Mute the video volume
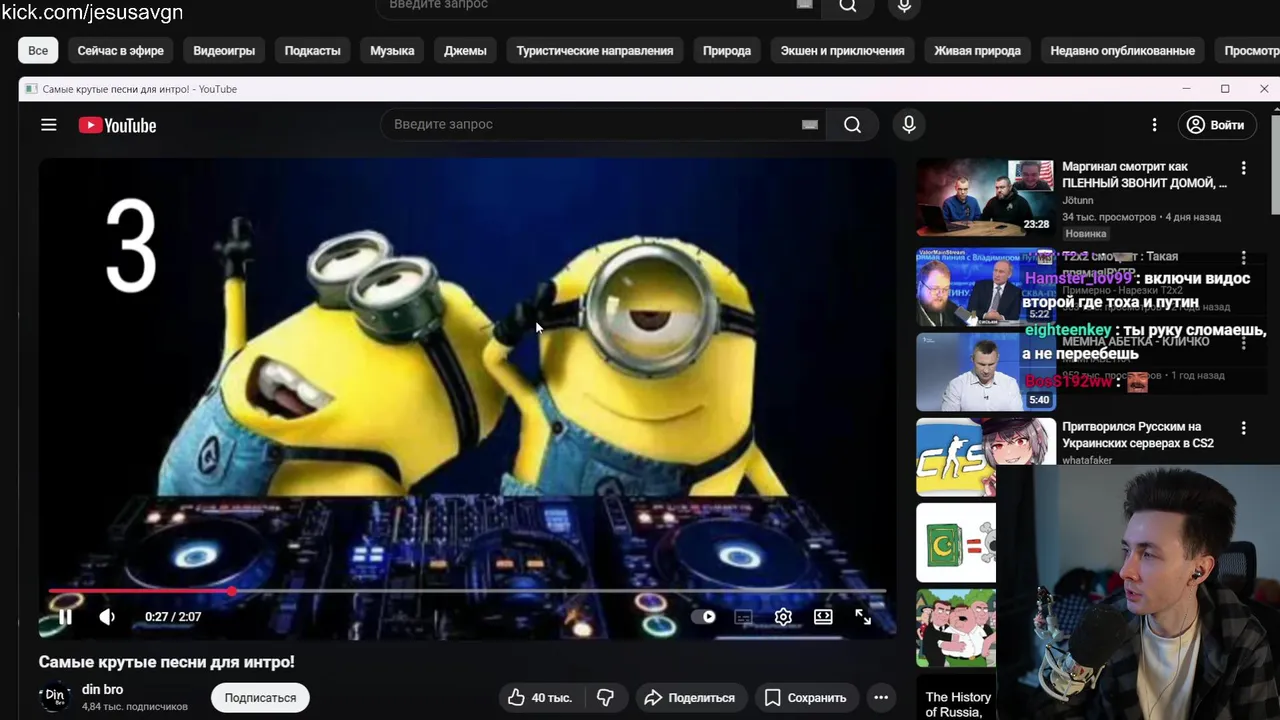The image size is (1280, 720). (107, 617)
